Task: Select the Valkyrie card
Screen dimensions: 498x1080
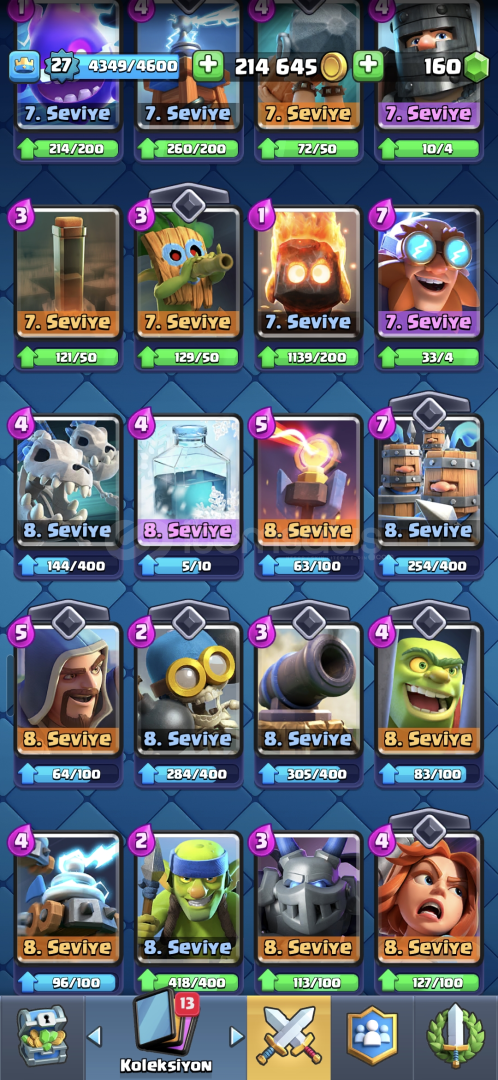Action: coord(428,897)
